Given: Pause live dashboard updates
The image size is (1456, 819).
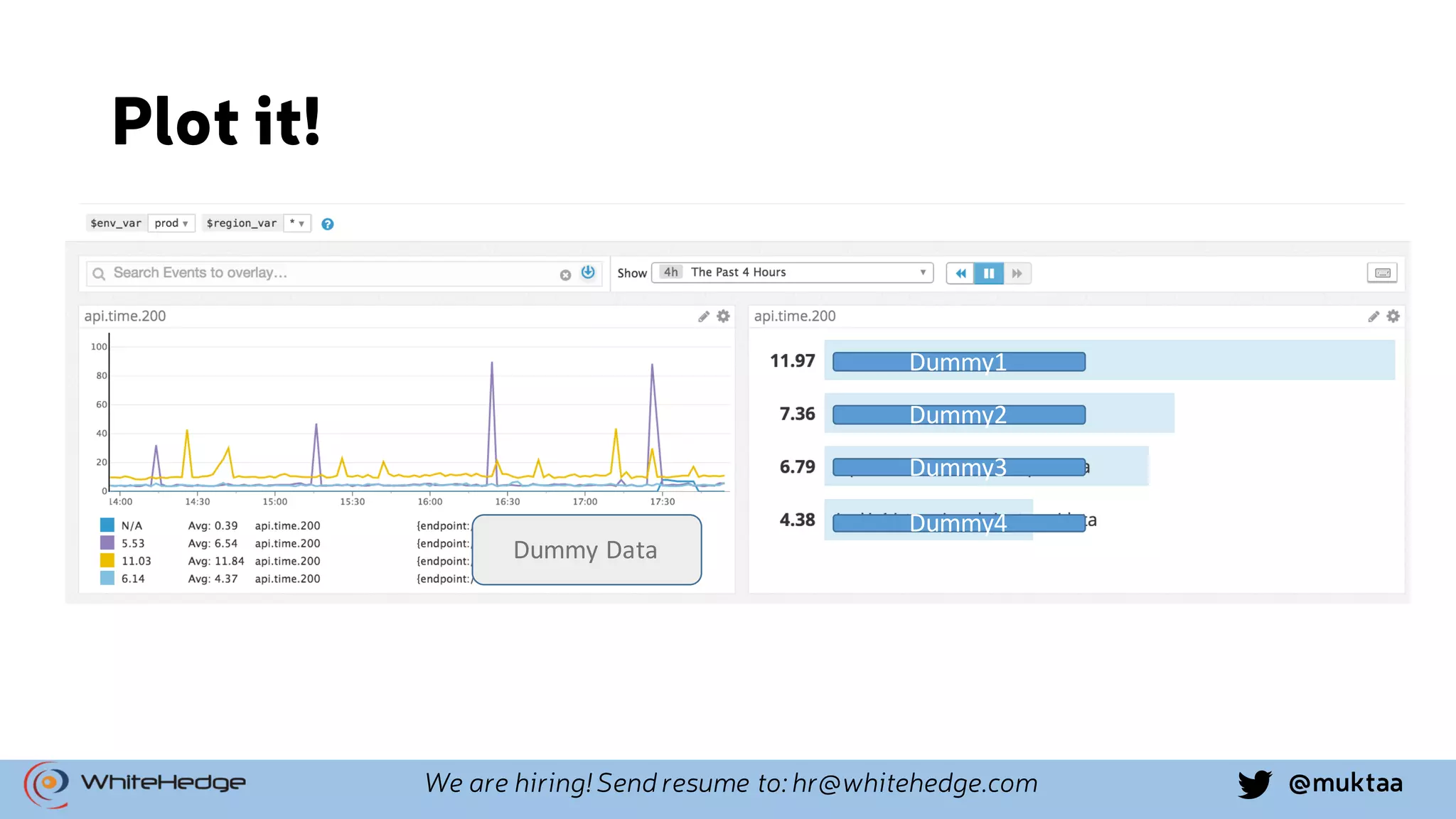Looking at the screenshot, I should (x=989, y=273).
